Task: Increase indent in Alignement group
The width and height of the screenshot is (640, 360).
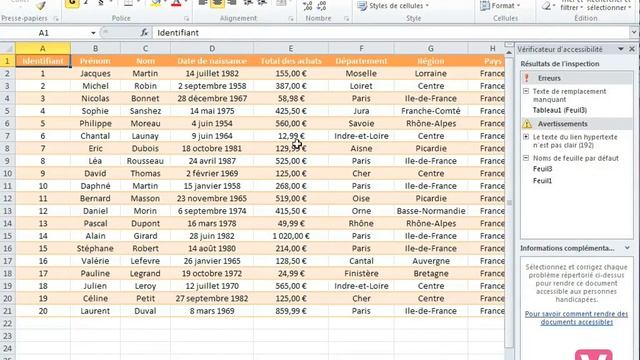Action: (262, 3)
